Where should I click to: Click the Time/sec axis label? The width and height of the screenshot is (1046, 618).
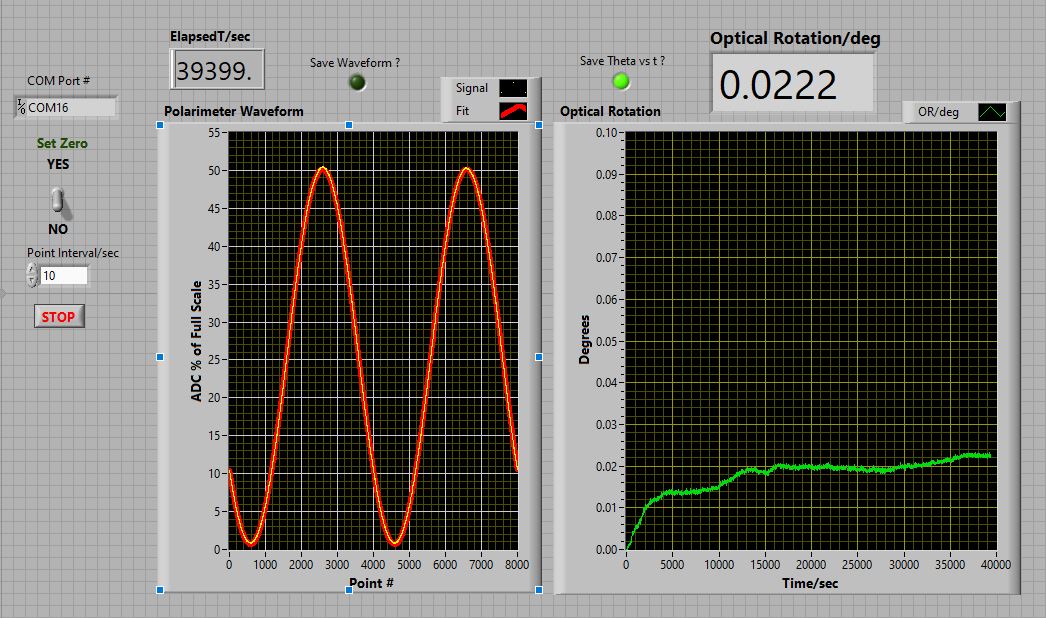tap(811, 583)
